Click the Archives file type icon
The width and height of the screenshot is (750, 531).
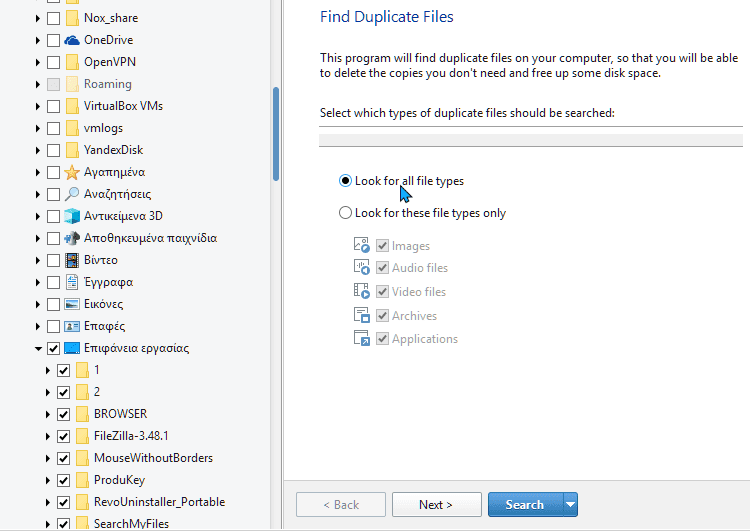click(x=362, y=315)
